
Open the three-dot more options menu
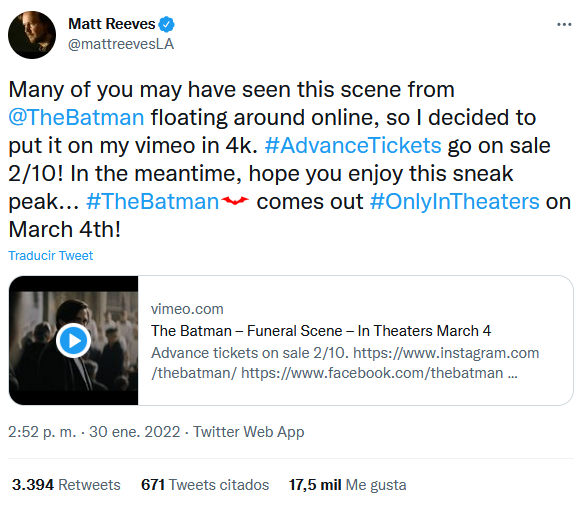point(564,25)
